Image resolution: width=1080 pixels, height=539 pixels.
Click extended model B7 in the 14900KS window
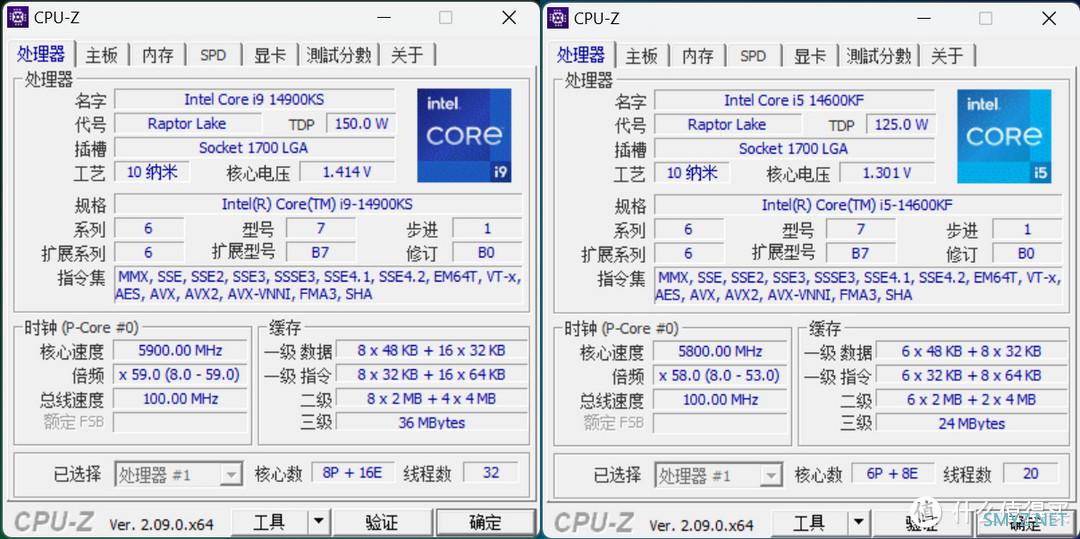click(320, 253)
